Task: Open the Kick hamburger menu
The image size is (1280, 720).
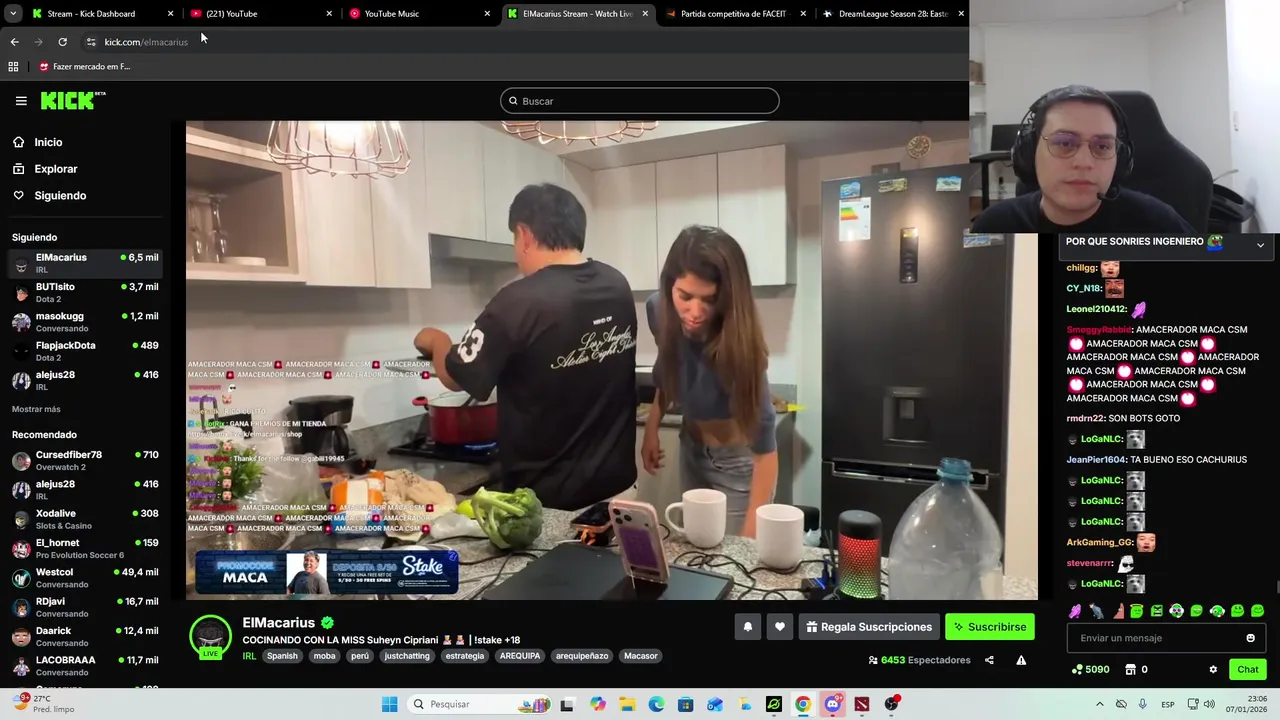Action: click(21, 101)
